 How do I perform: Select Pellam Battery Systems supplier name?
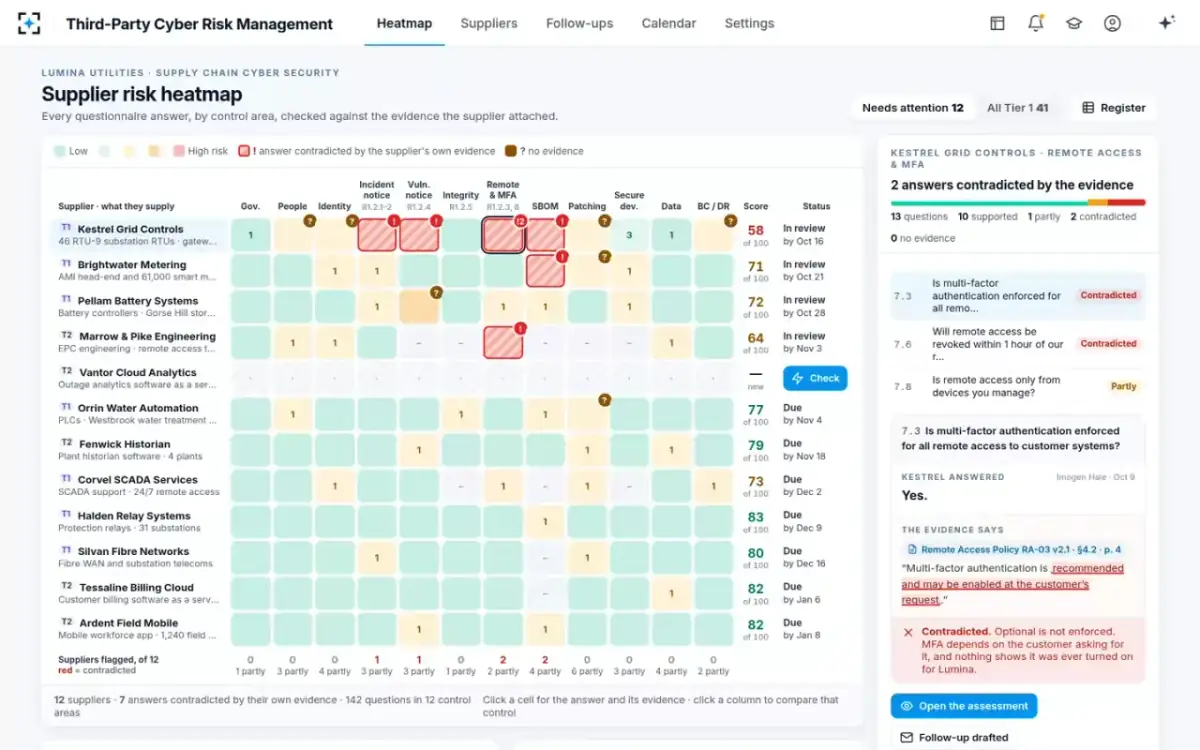tap(138, 301)
